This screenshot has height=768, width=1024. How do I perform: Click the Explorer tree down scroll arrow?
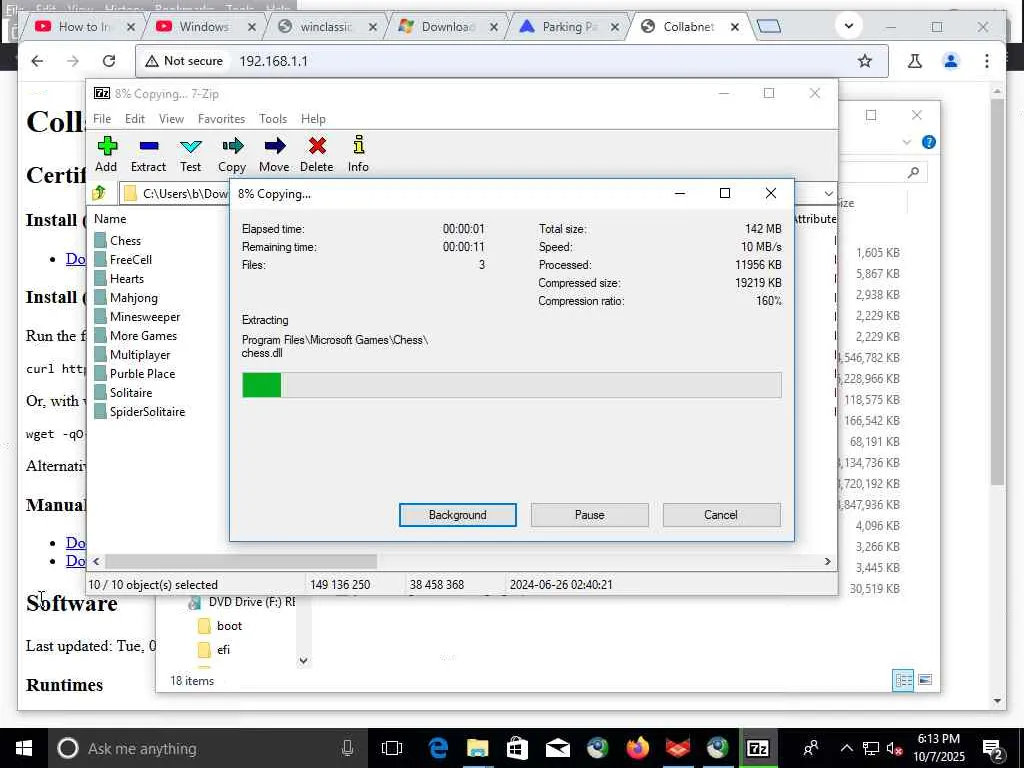point(303,661)
